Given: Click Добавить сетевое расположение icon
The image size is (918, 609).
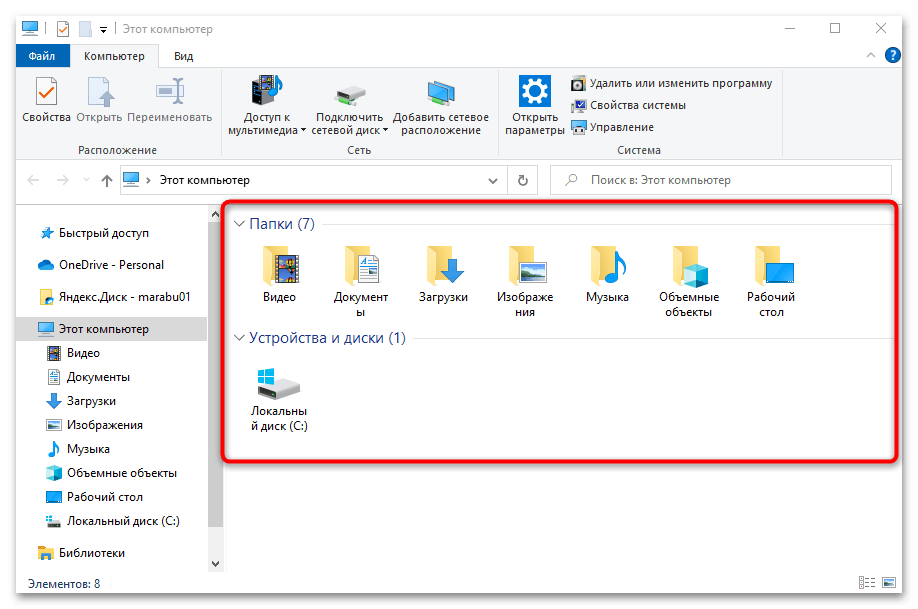Looking at the screenshot, I should [x=441, y=93].
